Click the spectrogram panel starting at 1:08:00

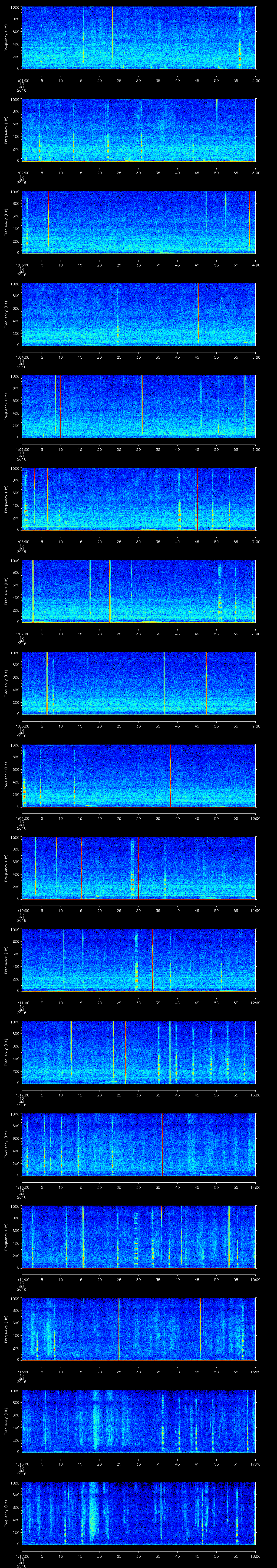(139, 683)
